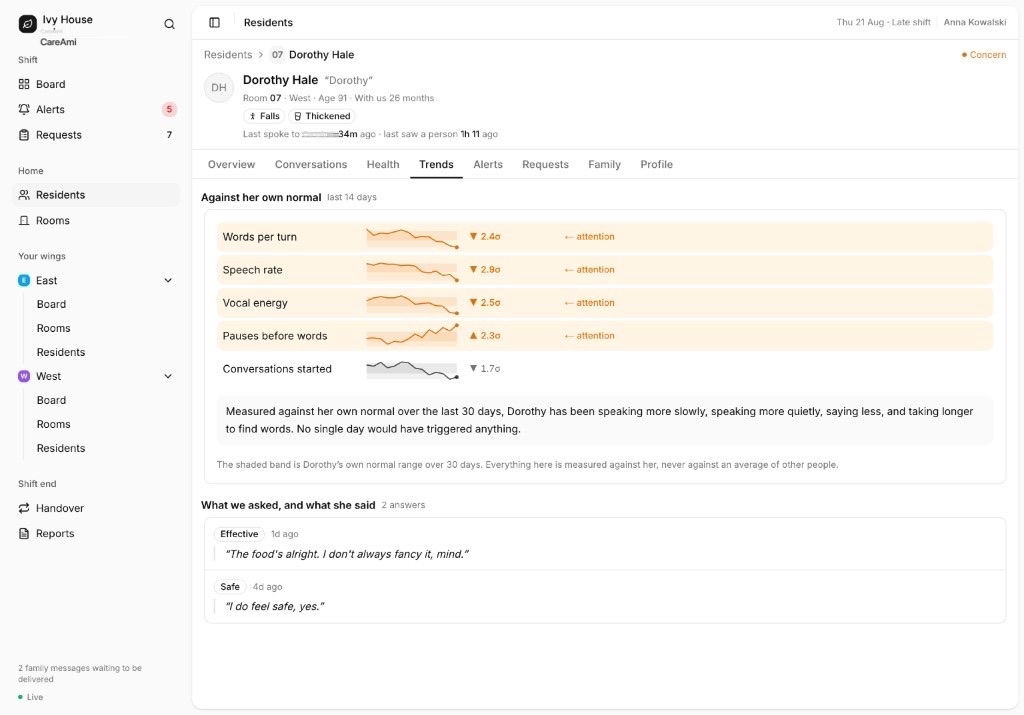Collapse the West wing chevron
1024x715 pixels.
(168, 376)
